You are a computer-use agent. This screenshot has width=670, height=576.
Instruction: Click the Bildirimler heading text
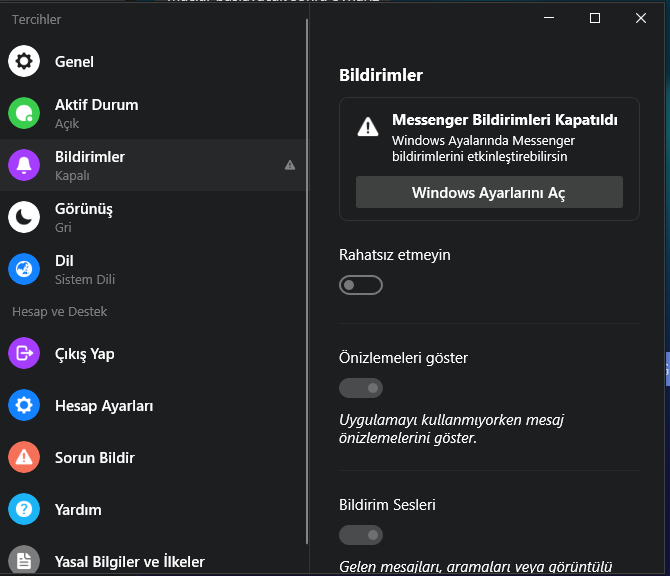[x=381, y=75]
